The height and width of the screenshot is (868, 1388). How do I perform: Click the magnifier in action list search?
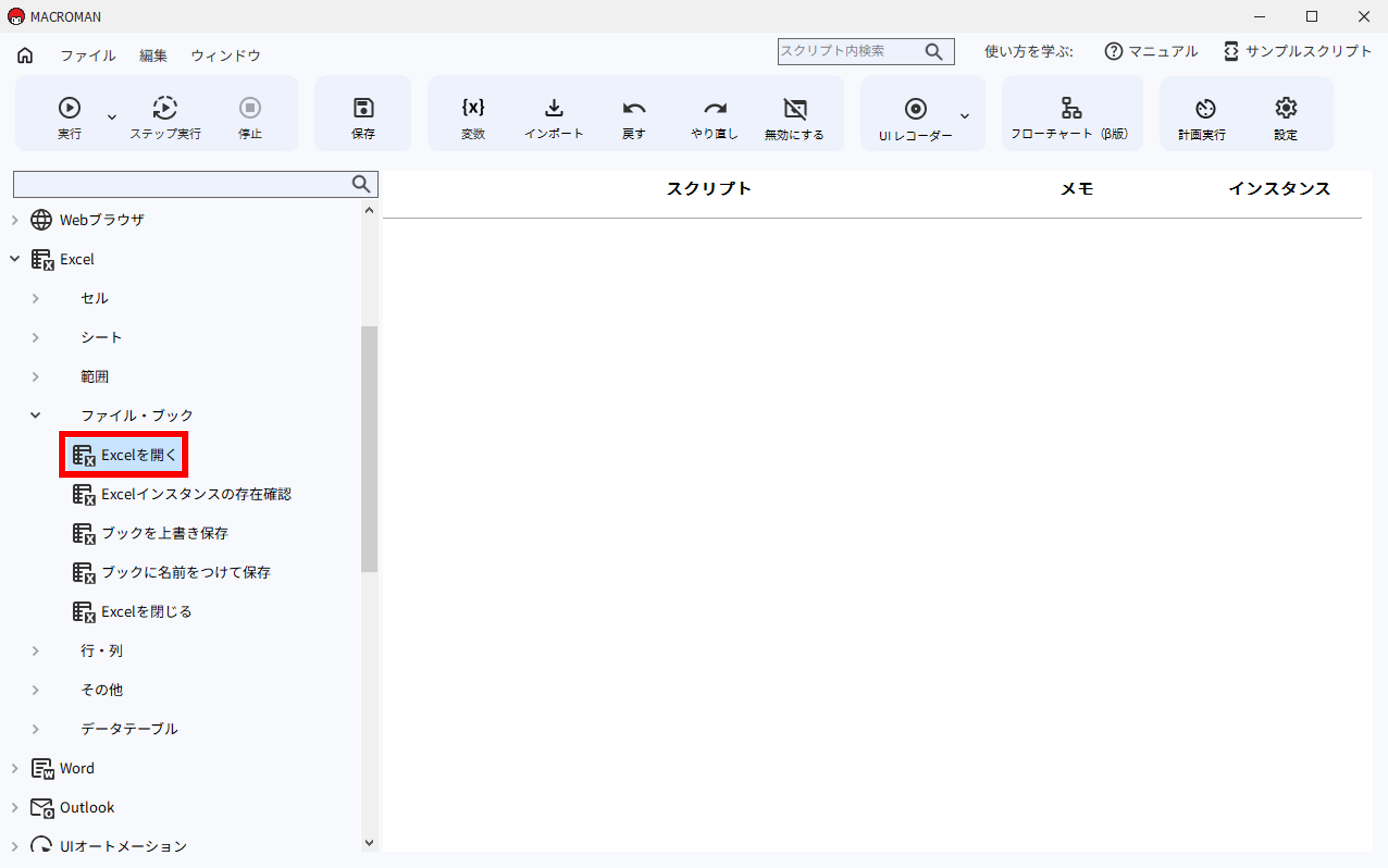tap(361, 184)
